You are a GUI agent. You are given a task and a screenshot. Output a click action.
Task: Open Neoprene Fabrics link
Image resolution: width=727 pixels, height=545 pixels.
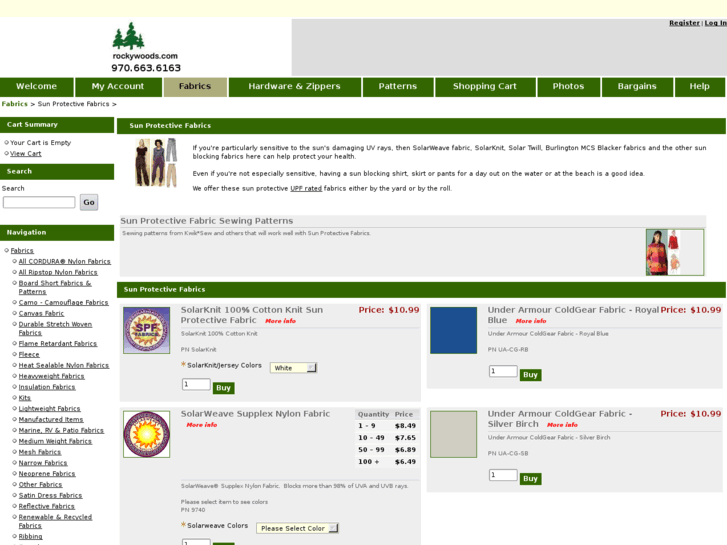(x=47, y=474)
